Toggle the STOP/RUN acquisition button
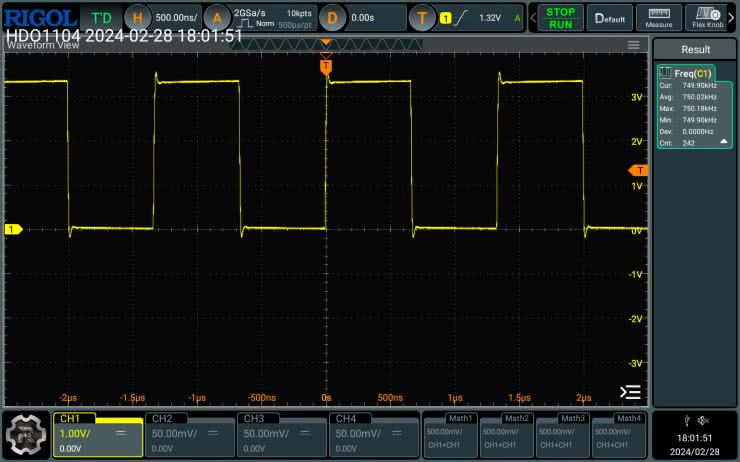The height and width of the screenshot is (462, 740). tap(559, 17)
